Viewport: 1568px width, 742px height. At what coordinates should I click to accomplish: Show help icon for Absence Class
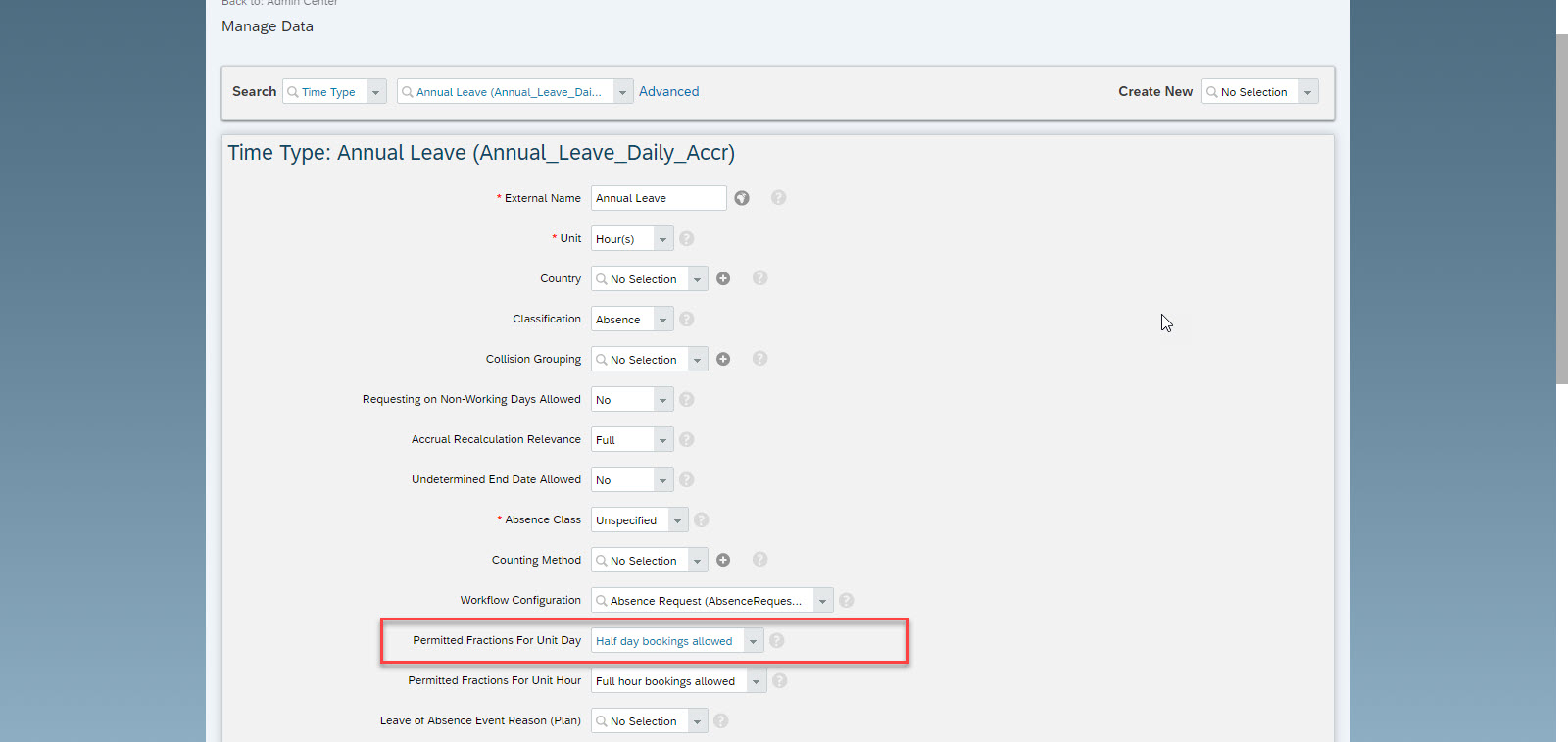point(702,520)
